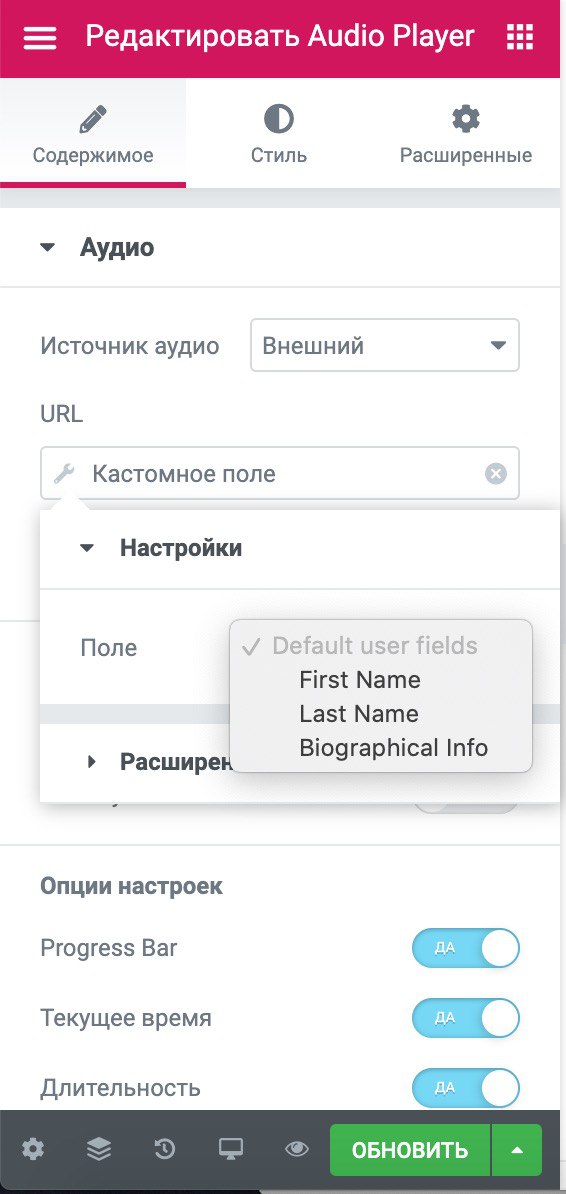Click the ОБНОВИТЬ button
Screen dimensions: 566x1194
410,1150
